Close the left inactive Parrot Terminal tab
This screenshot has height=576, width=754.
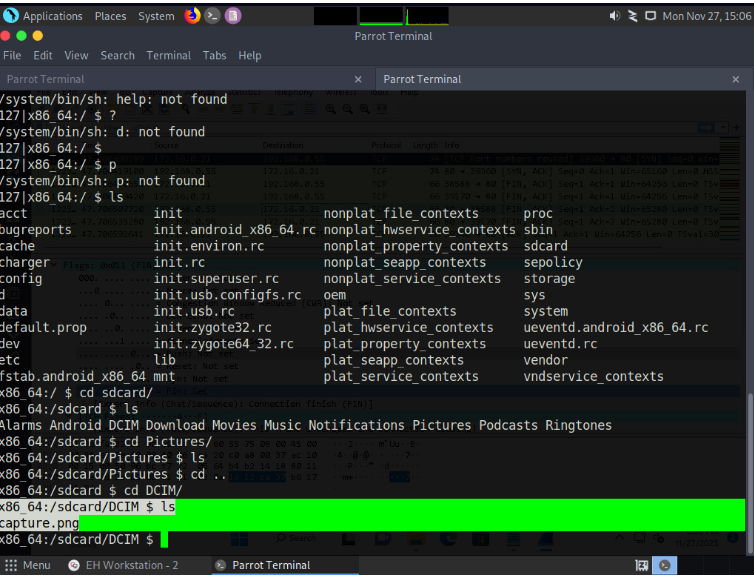tap(358, 79)
